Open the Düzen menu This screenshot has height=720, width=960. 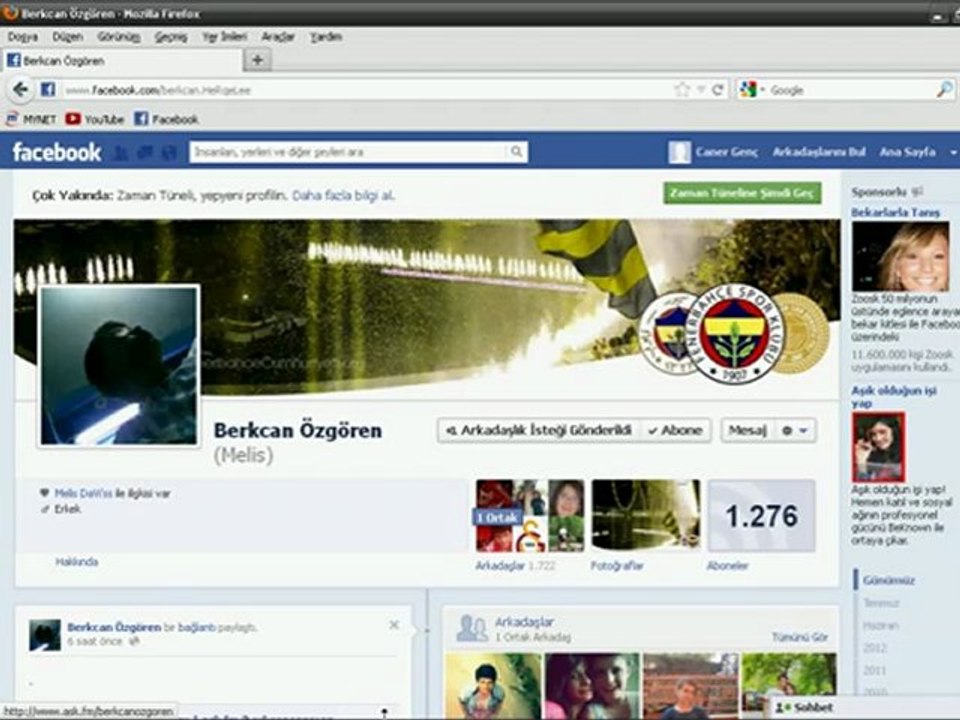point(67,37)
